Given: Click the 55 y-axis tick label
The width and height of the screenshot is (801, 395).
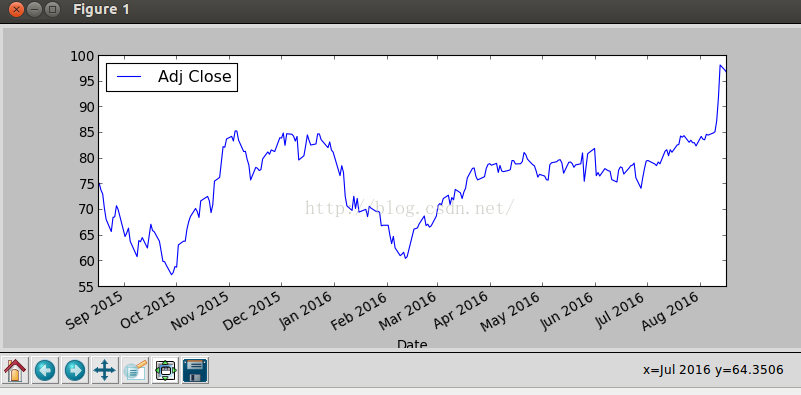Looking at the screenshot, I should 86,287.
